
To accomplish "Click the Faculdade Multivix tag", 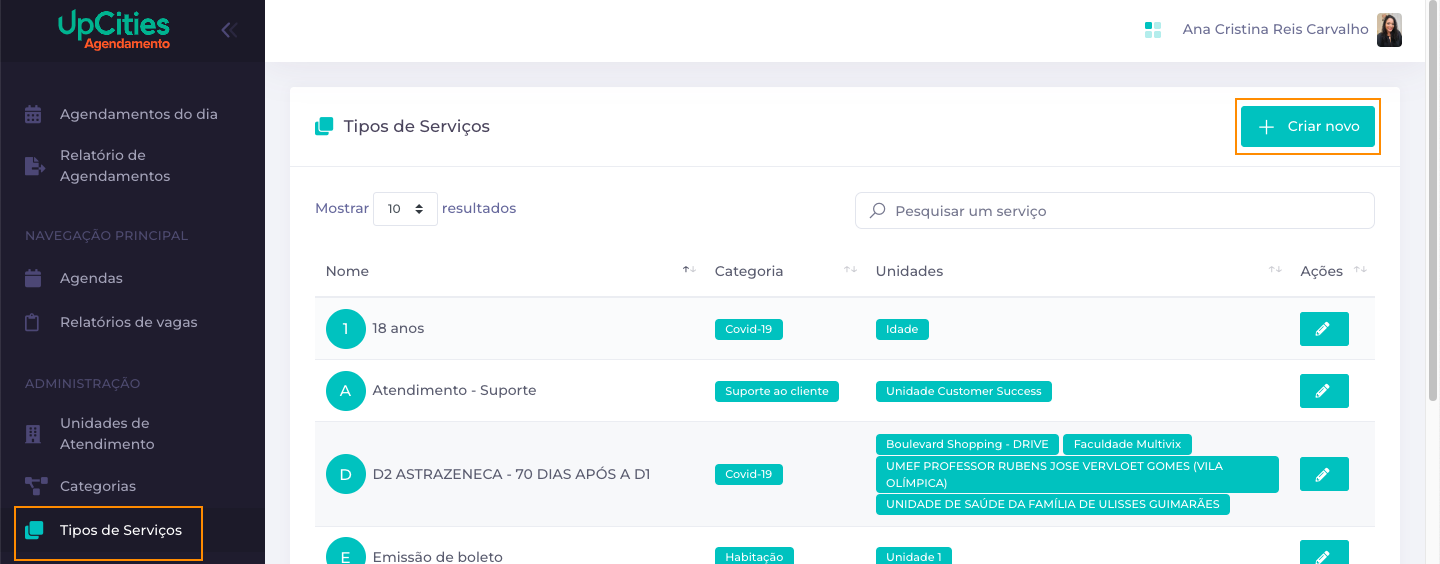I will pyautogui.click(x=1127, y=444).
